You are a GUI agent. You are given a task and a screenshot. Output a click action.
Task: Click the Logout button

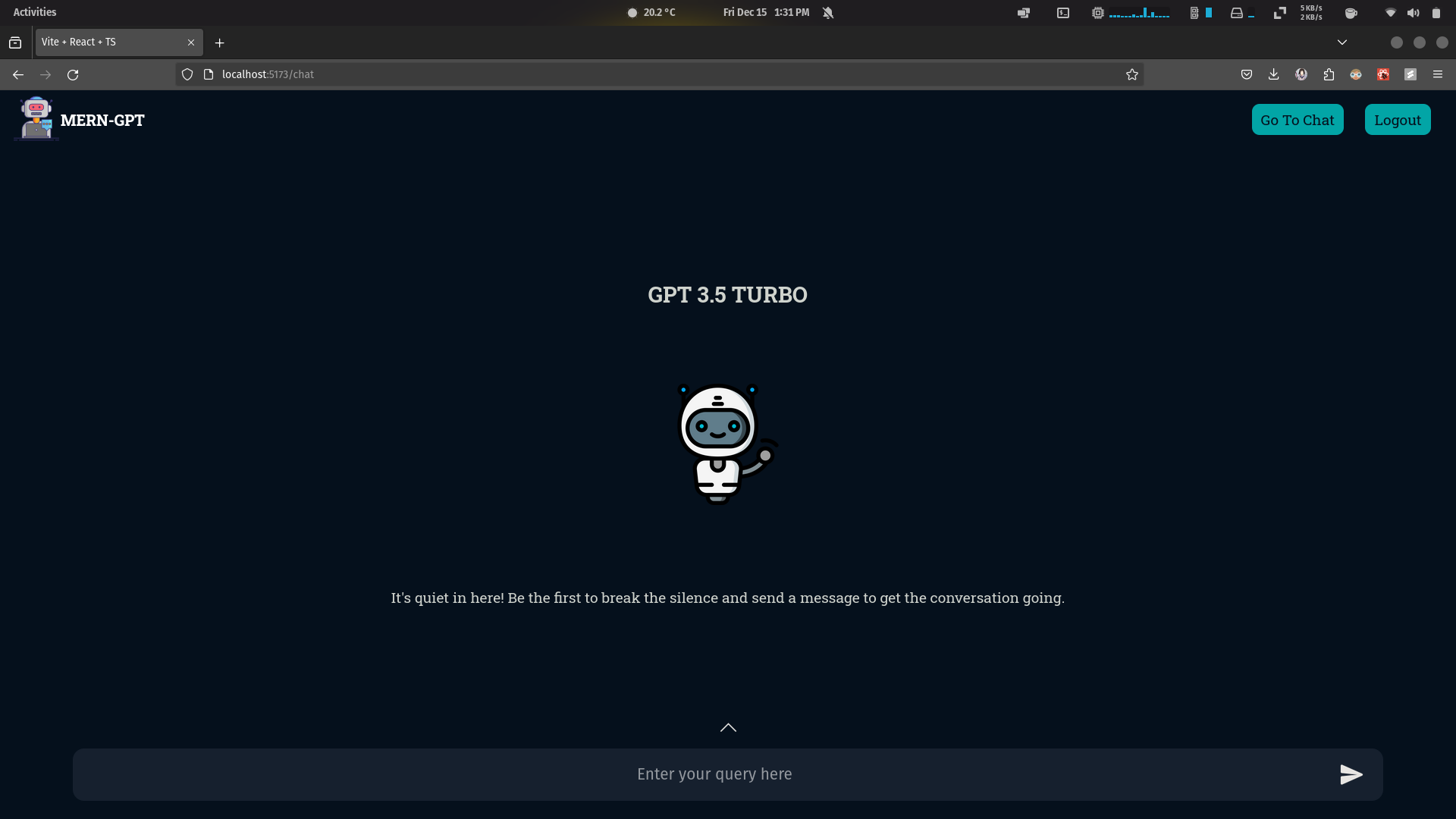[1398, 119]
